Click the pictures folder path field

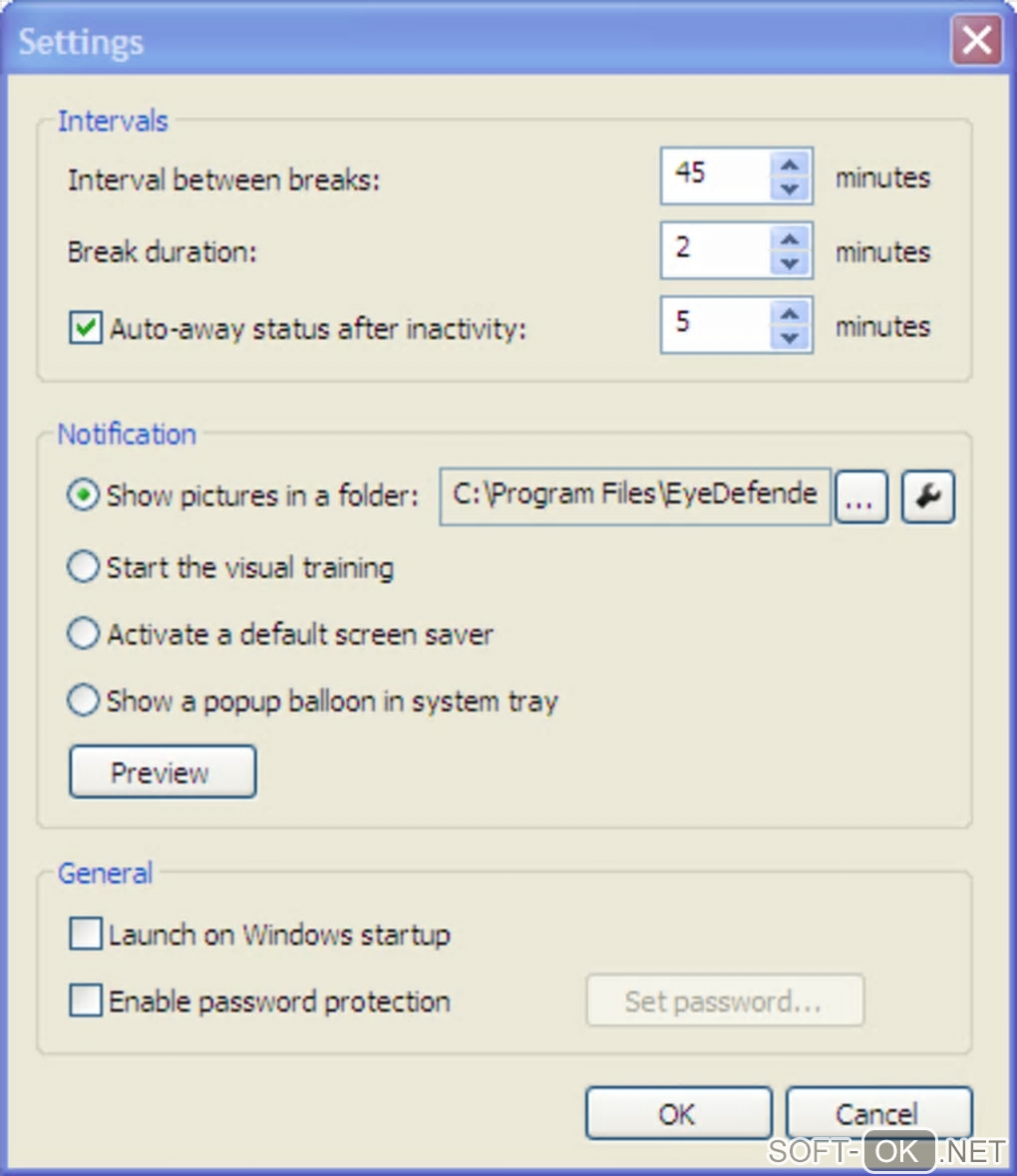coord(635,495)
